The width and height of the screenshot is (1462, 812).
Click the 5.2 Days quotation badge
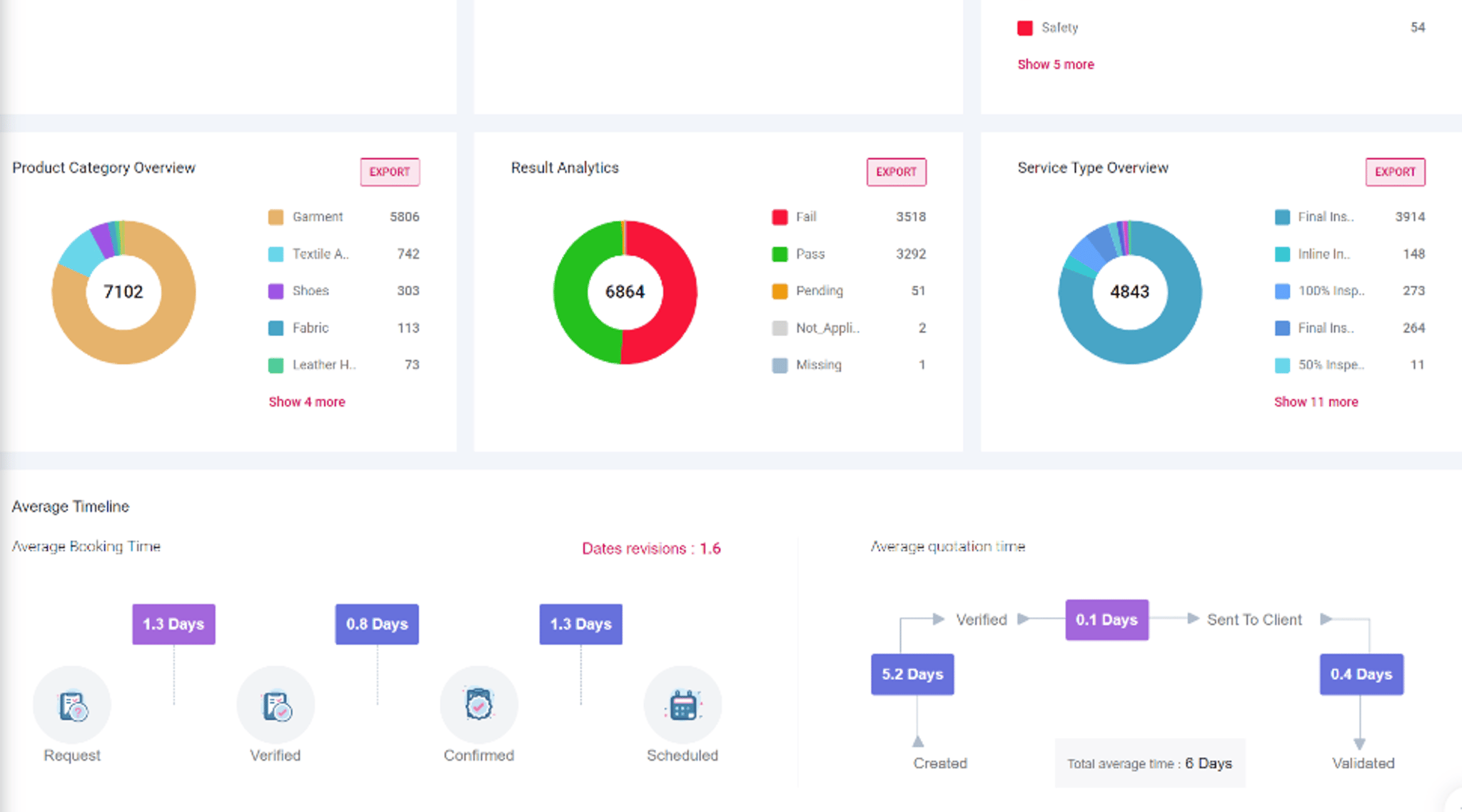[912, 674]
